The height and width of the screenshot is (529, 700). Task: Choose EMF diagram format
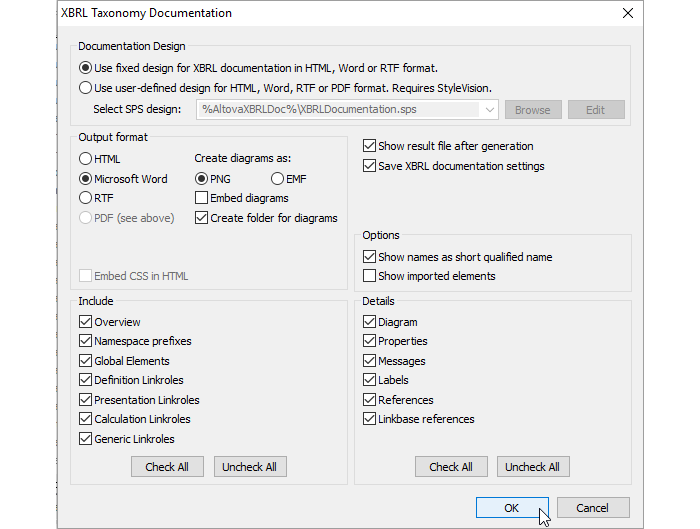pos(277,179)
